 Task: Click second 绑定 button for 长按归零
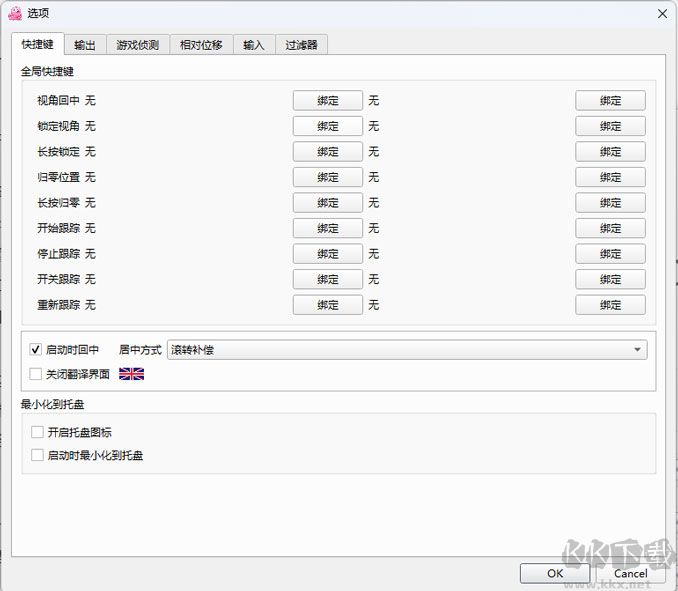coord(610,202)
